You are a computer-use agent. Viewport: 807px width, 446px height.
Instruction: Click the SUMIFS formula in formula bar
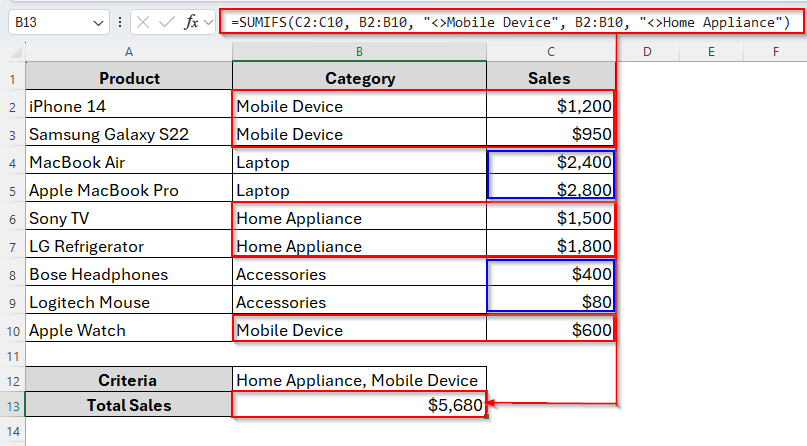click(x=510, y=22)
